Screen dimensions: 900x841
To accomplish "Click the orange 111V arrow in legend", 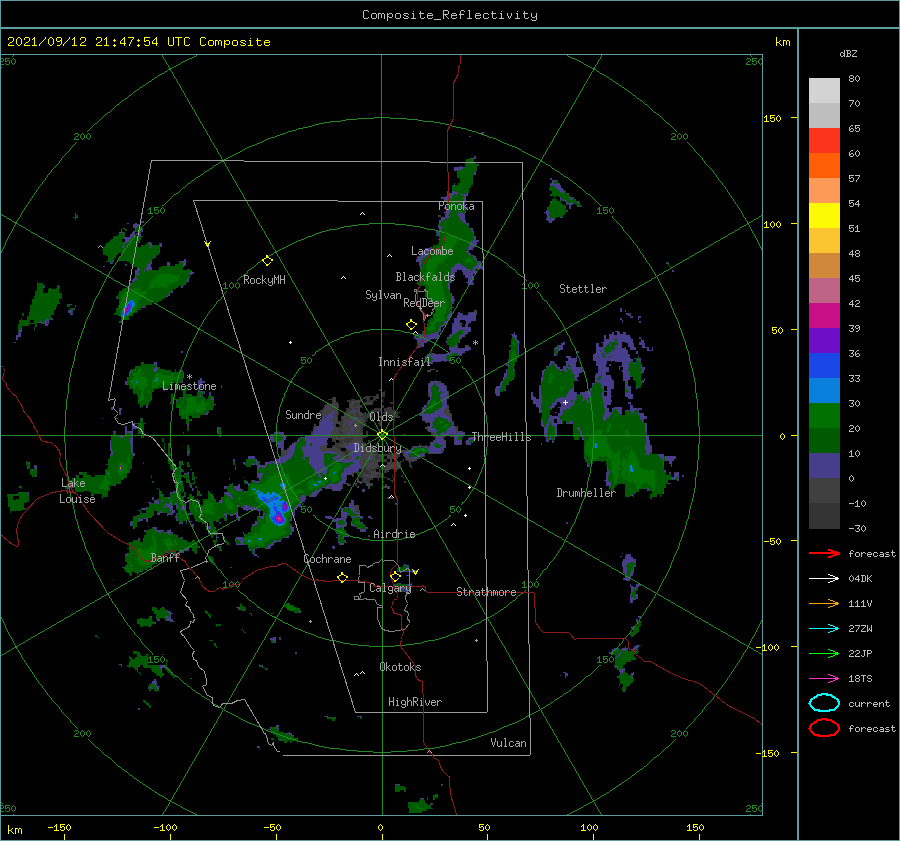I will click(824, 603).
